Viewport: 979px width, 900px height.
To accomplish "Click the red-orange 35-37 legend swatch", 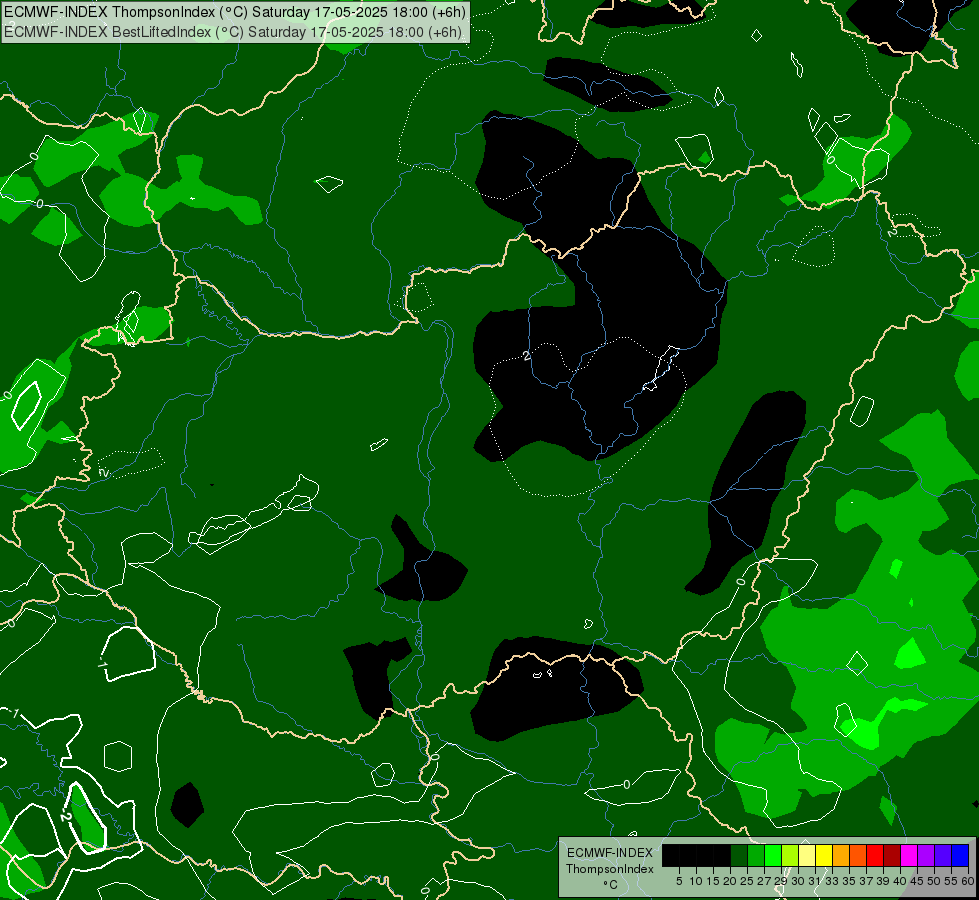I will [x=858, y=855].
